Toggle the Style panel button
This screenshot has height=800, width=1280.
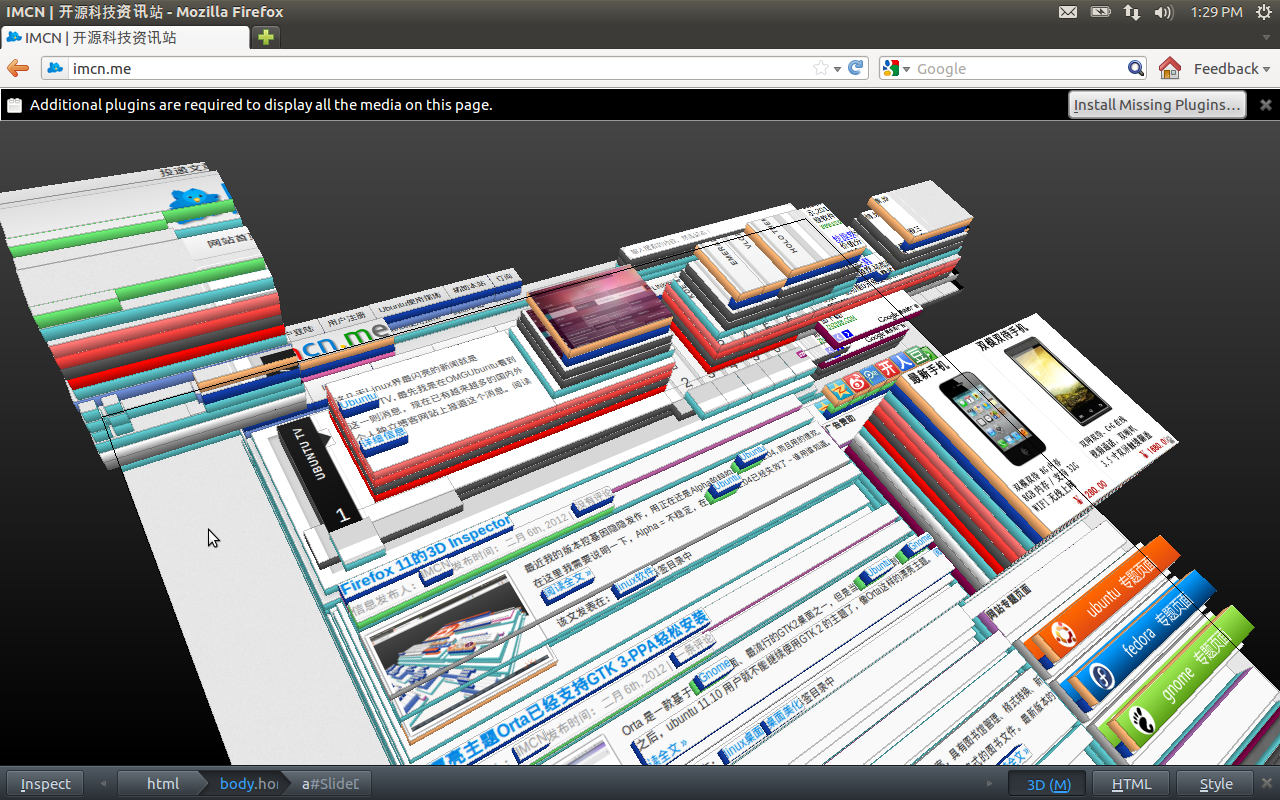click(1216, 784)
